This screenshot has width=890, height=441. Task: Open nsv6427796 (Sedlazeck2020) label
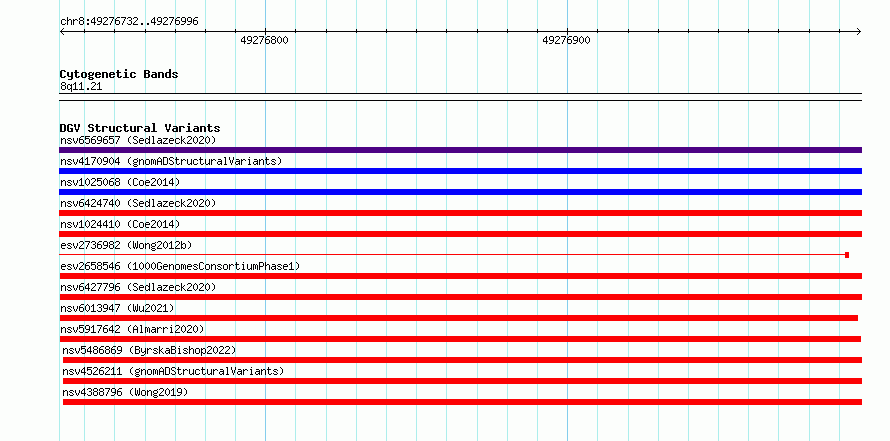pyautogui.click(x=138, y=287)
